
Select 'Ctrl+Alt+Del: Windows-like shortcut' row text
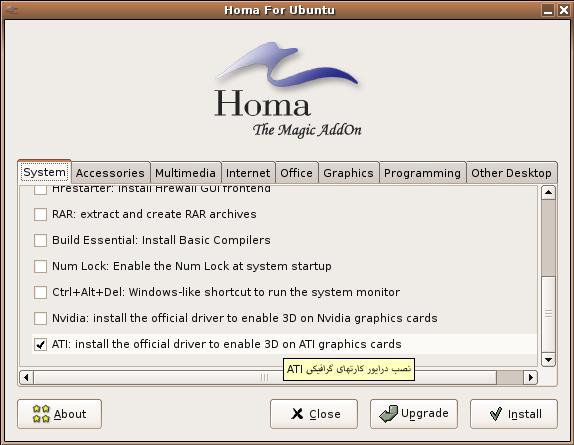[226, 292]
